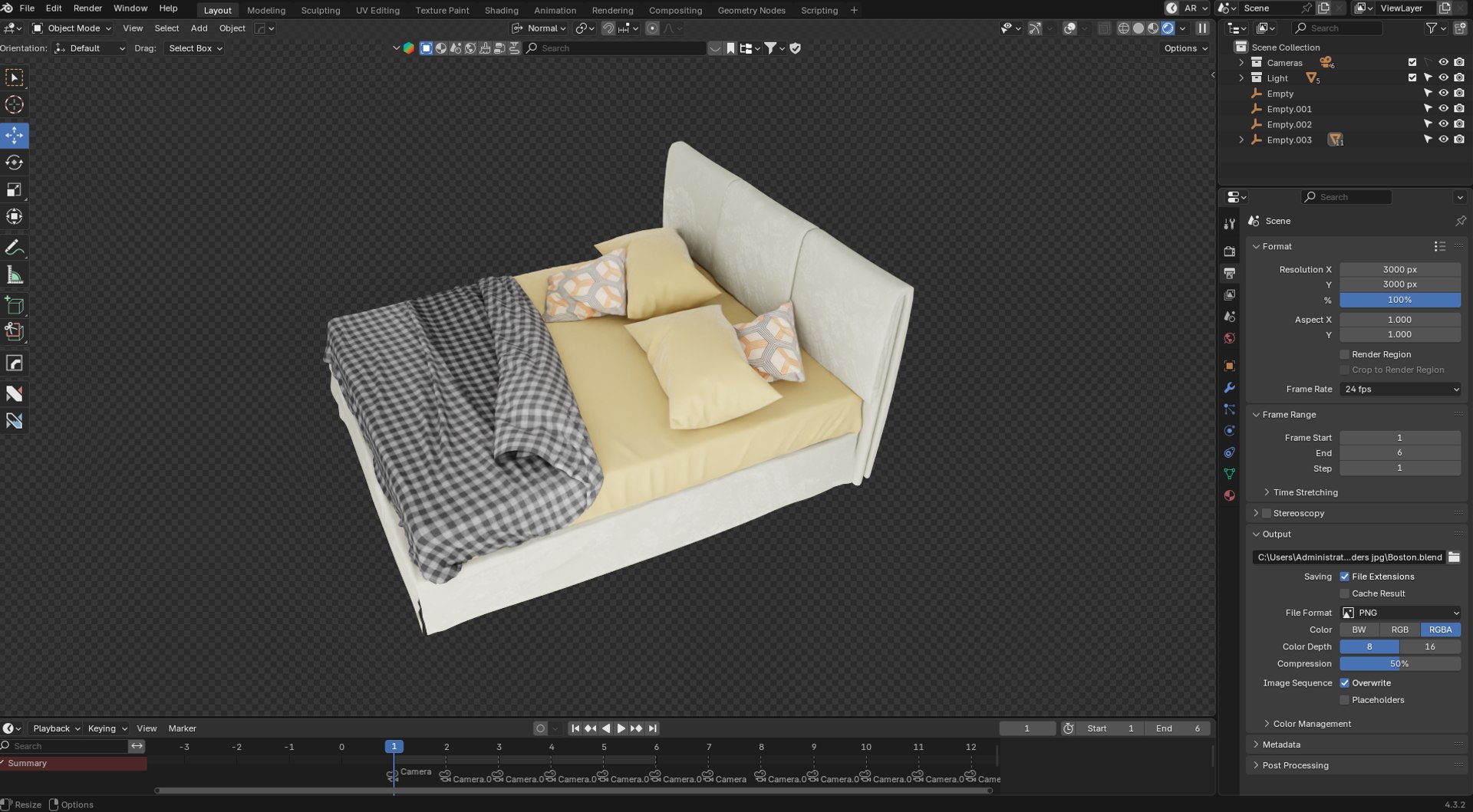Expand the Color Management subpanel
This screenshot has width=1473, height=812.
tap(1267, 724)
